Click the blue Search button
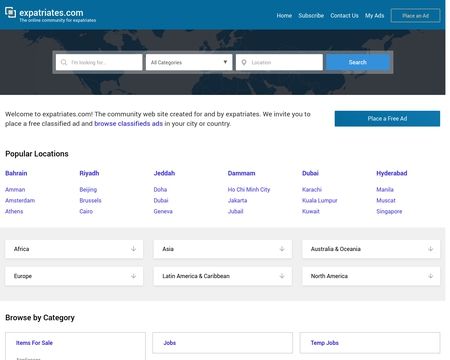This screenshot has height=360, width=450. pos(358,62)
